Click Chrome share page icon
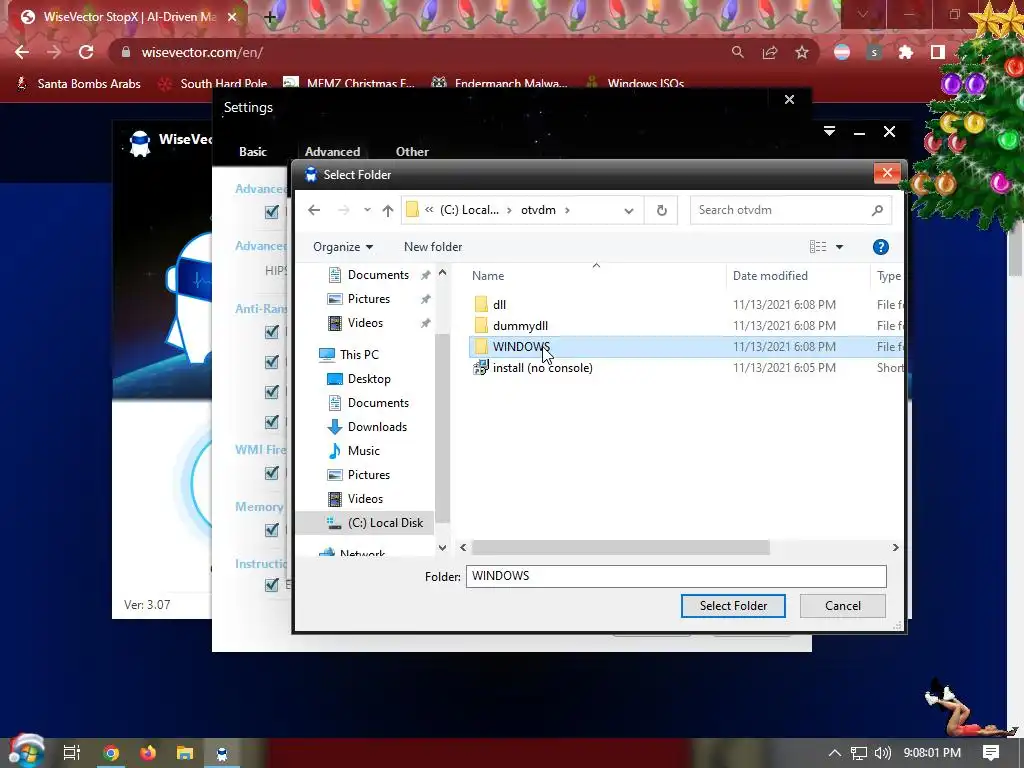The width and height of the screenshot is (1024, 768). pos(770,52)
